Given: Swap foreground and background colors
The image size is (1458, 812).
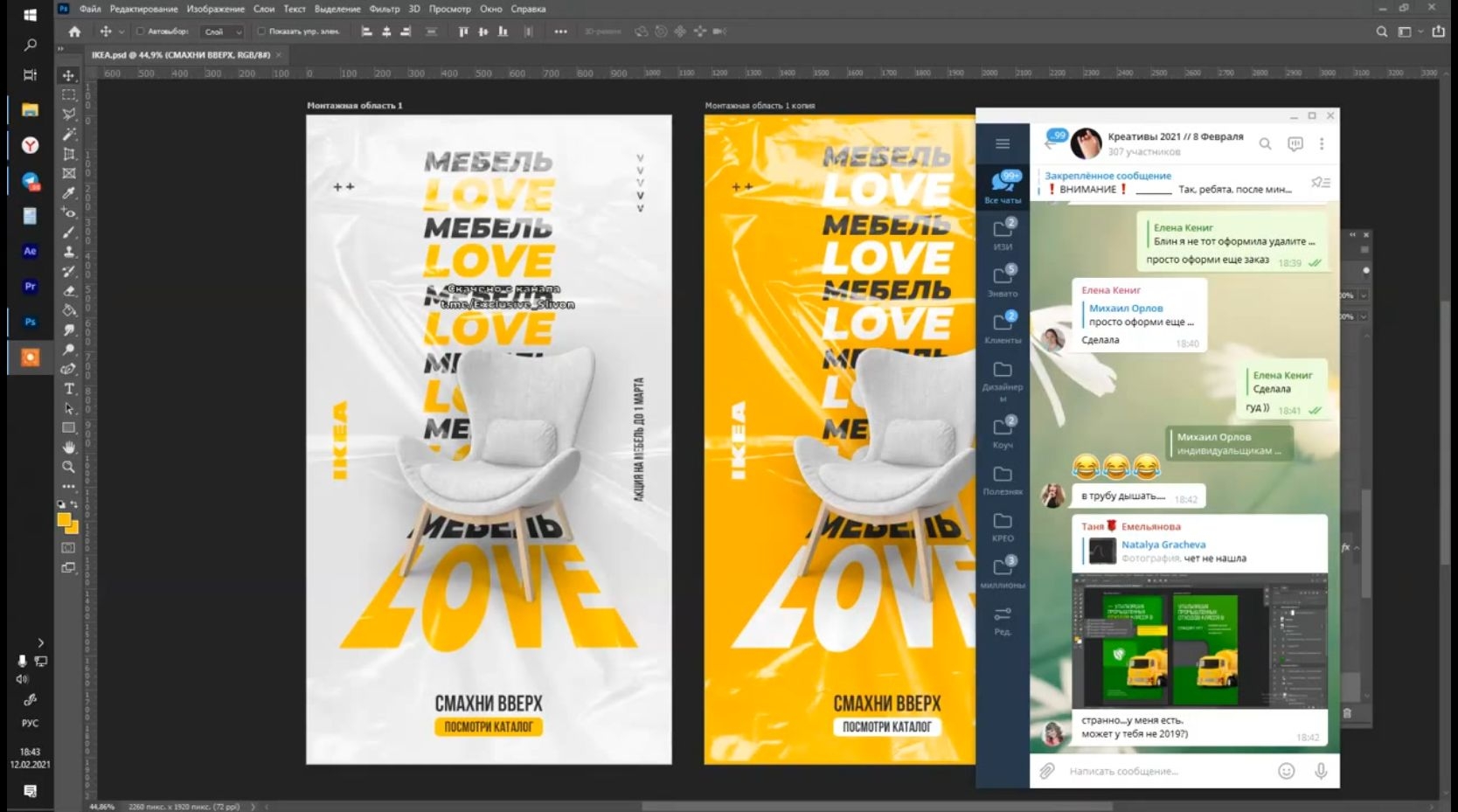Looking at the screenshot, I should (74, 504).
